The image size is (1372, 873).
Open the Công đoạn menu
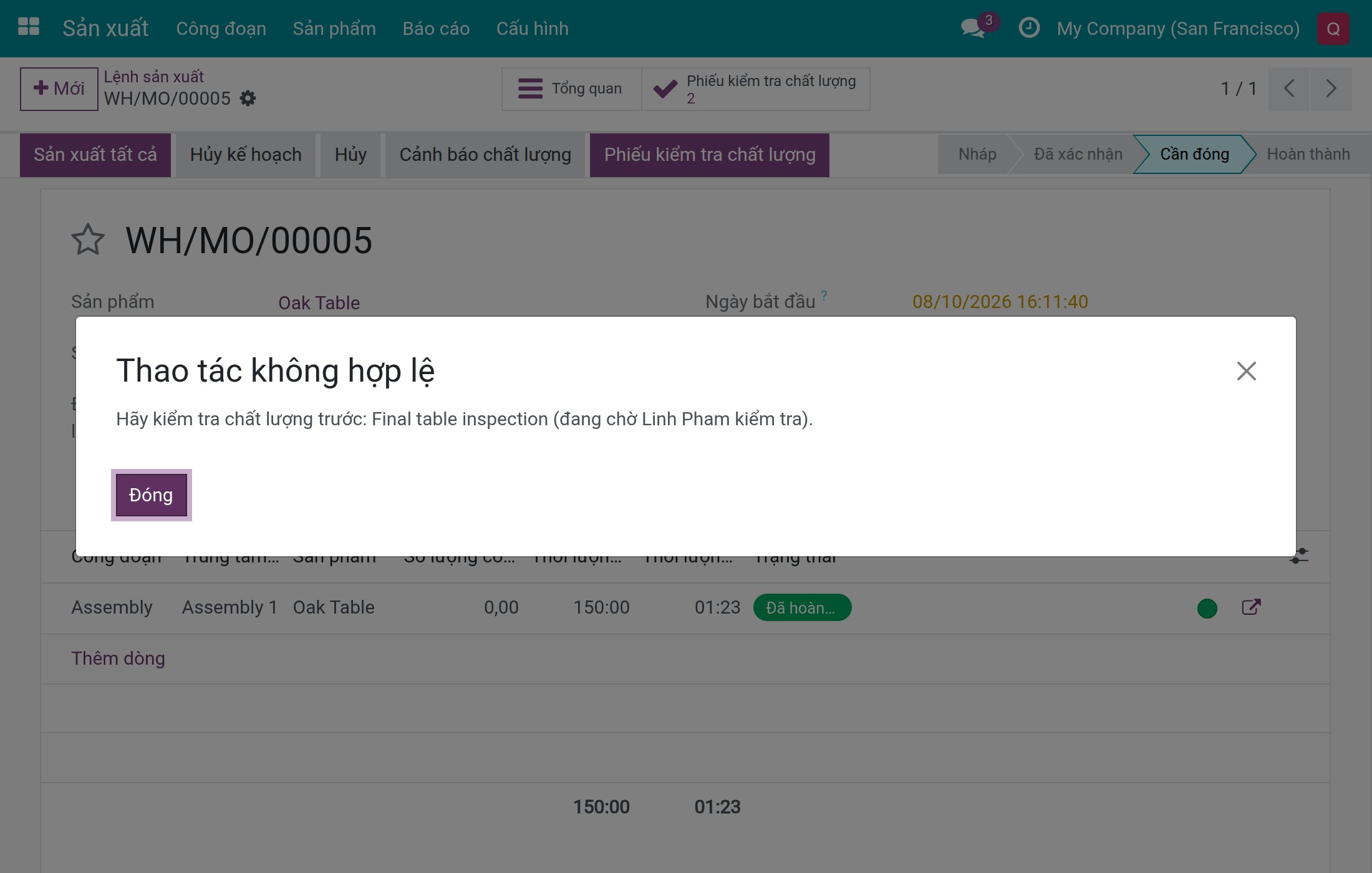[x=221, y=29]
